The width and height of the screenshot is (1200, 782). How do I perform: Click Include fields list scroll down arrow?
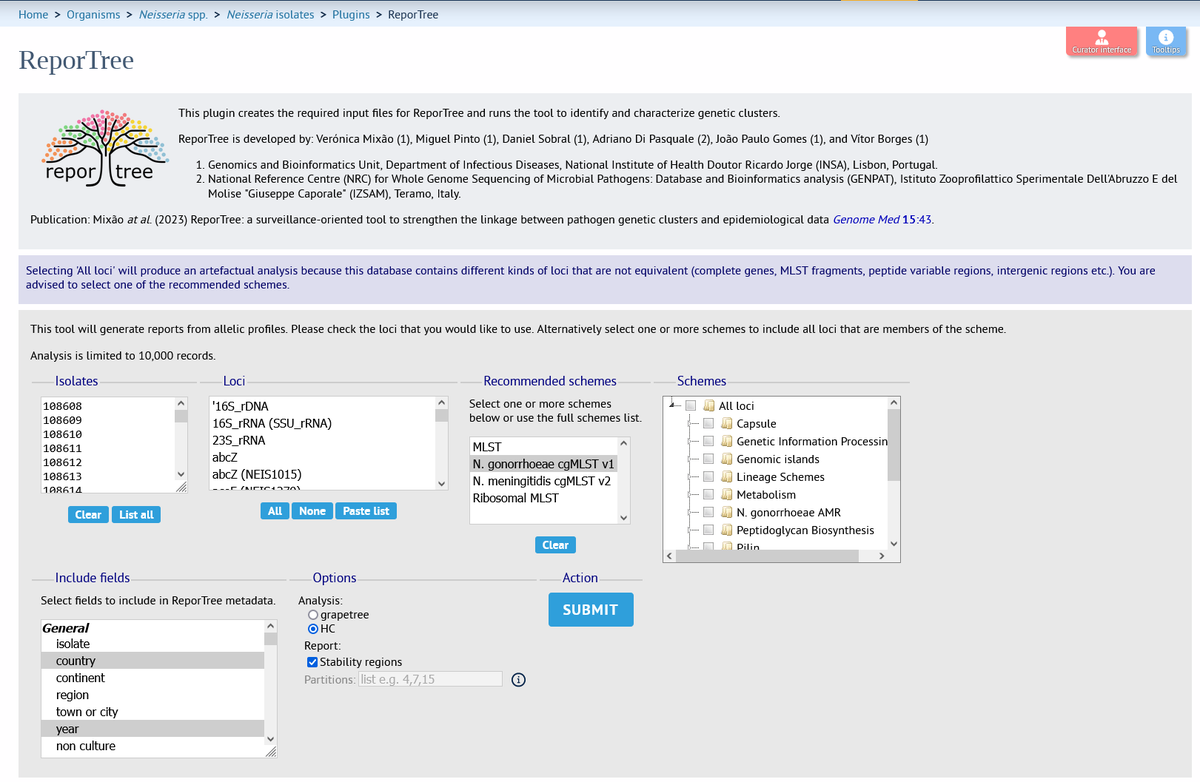(x=270, y=739)
